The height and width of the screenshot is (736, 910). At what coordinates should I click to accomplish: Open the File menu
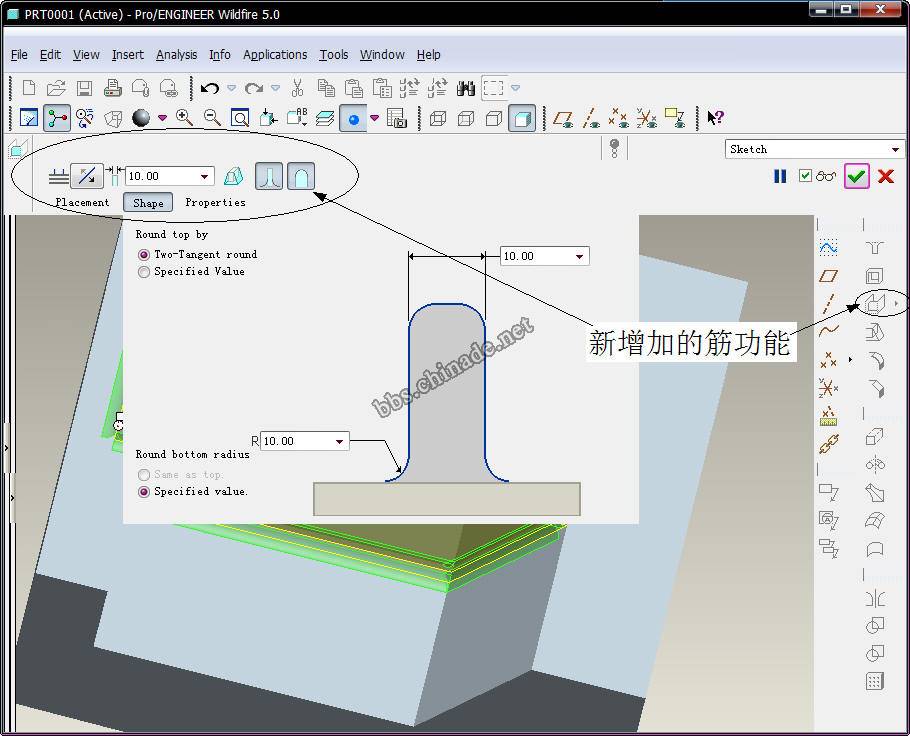[x=19, y=55]
